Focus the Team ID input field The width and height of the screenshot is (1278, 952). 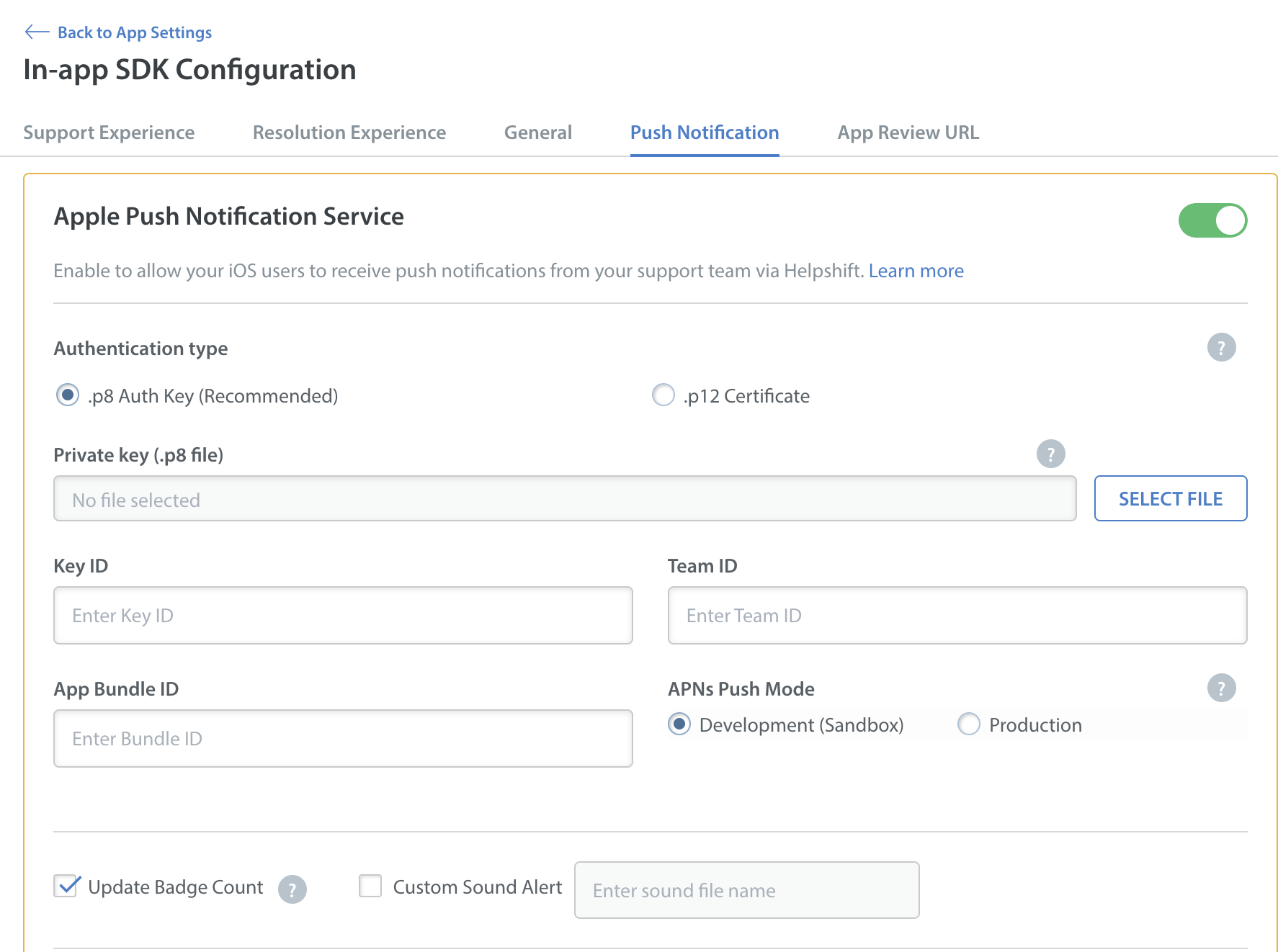[957, 616]
